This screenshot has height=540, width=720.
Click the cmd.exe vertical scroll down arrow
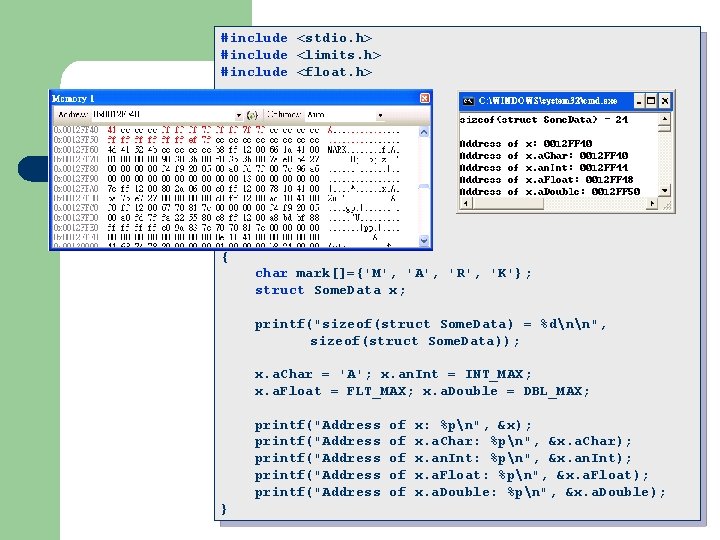coord(664,190)
